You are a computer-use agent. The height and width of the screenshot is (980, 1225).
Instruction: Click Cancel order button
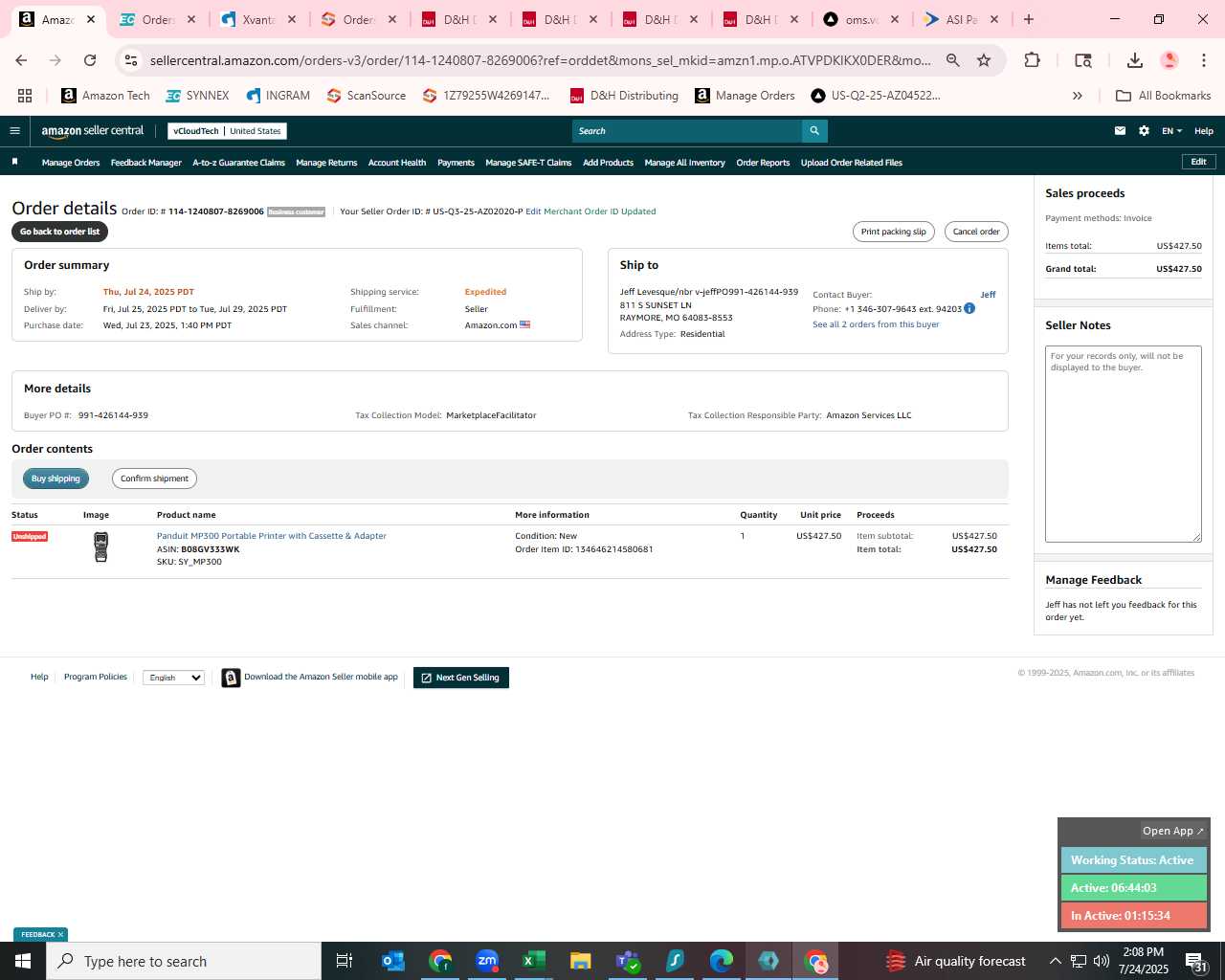(x=976, y=232)
